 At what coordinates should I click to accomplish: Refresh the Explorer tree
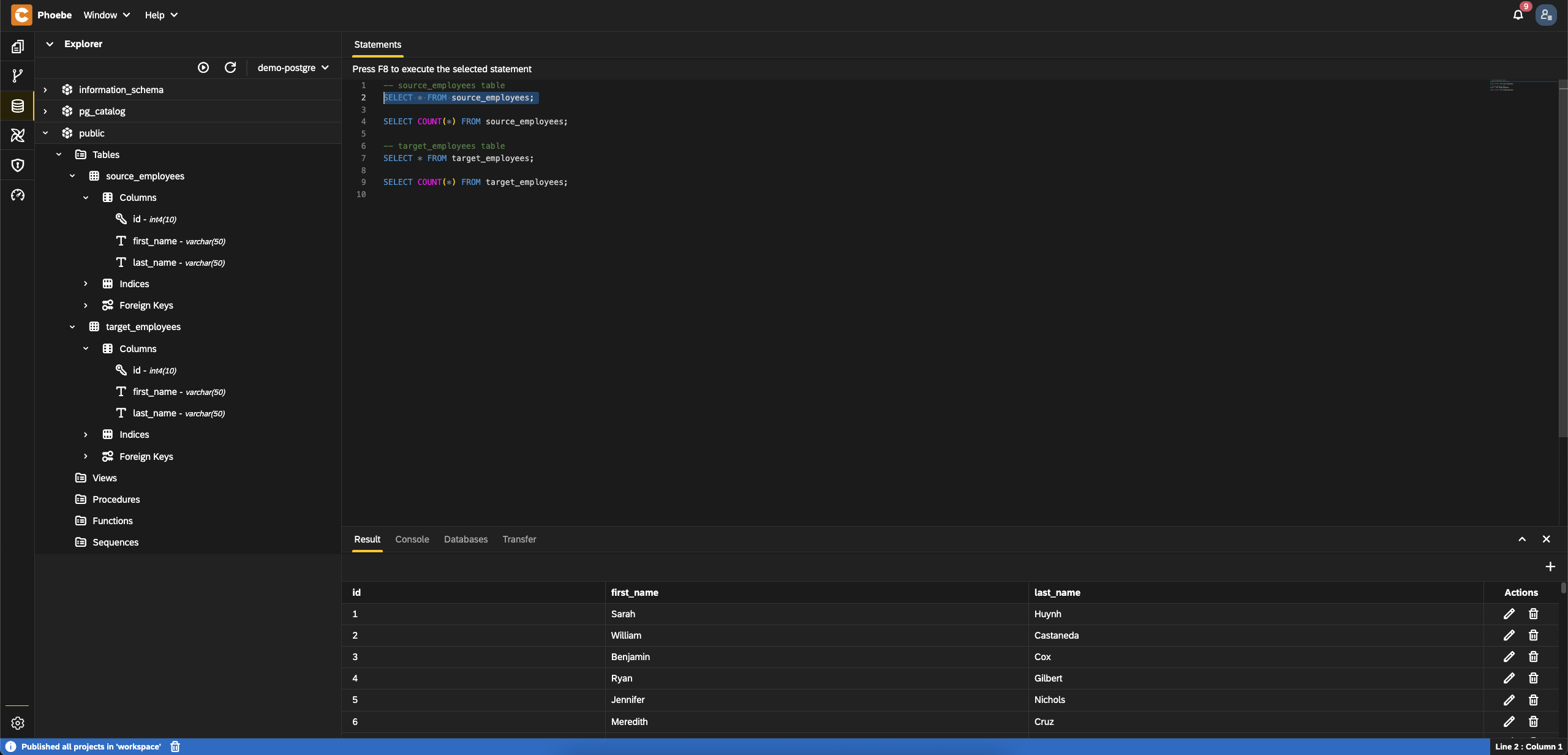[x=230, y=67]
